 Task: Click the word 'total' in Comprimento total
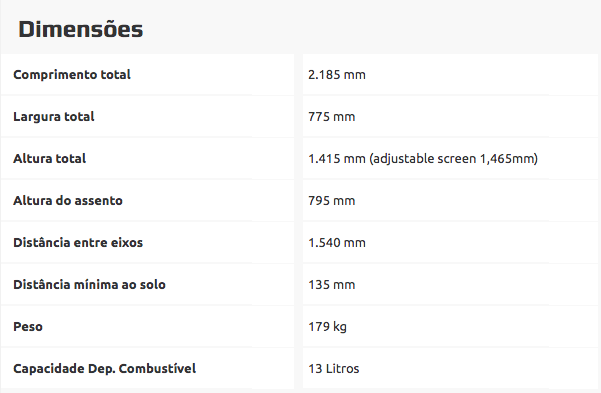[115, 74]
